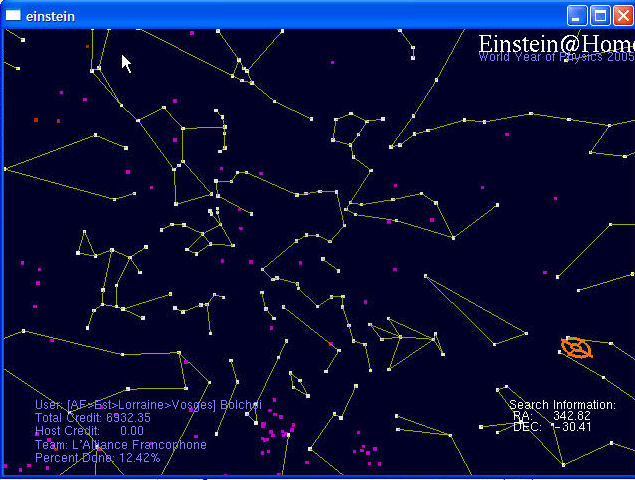This screenshot has width=635, height=480.
Task: Click the Host Credit line
Action: (x=90, y=431)
